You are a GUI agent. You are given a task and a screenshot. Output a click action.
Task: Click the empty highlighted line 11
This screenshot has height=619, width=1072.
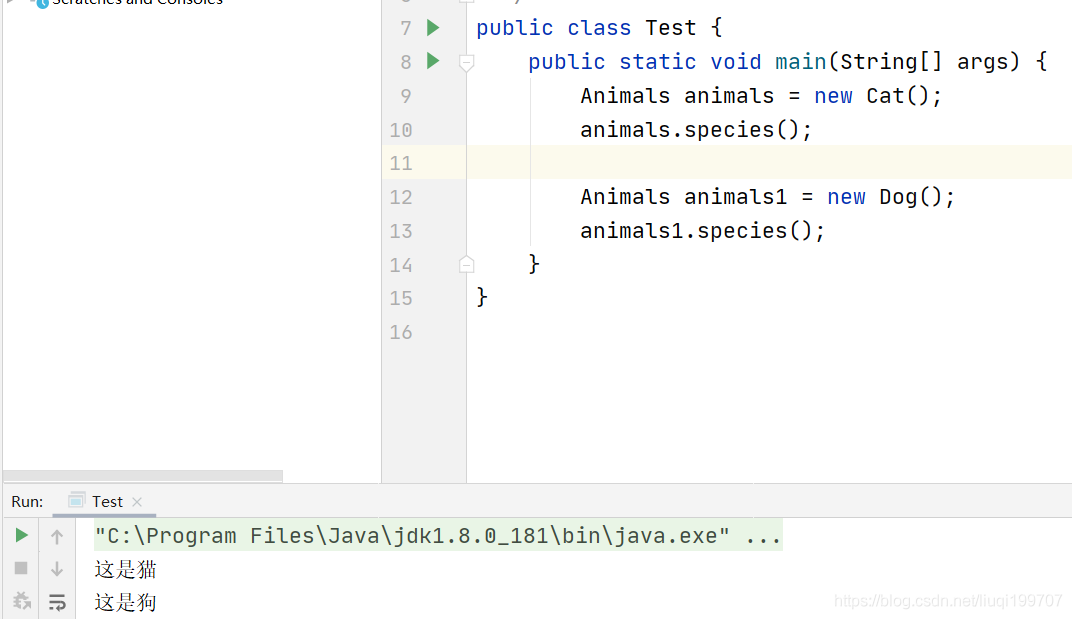[x=769, y=162]
